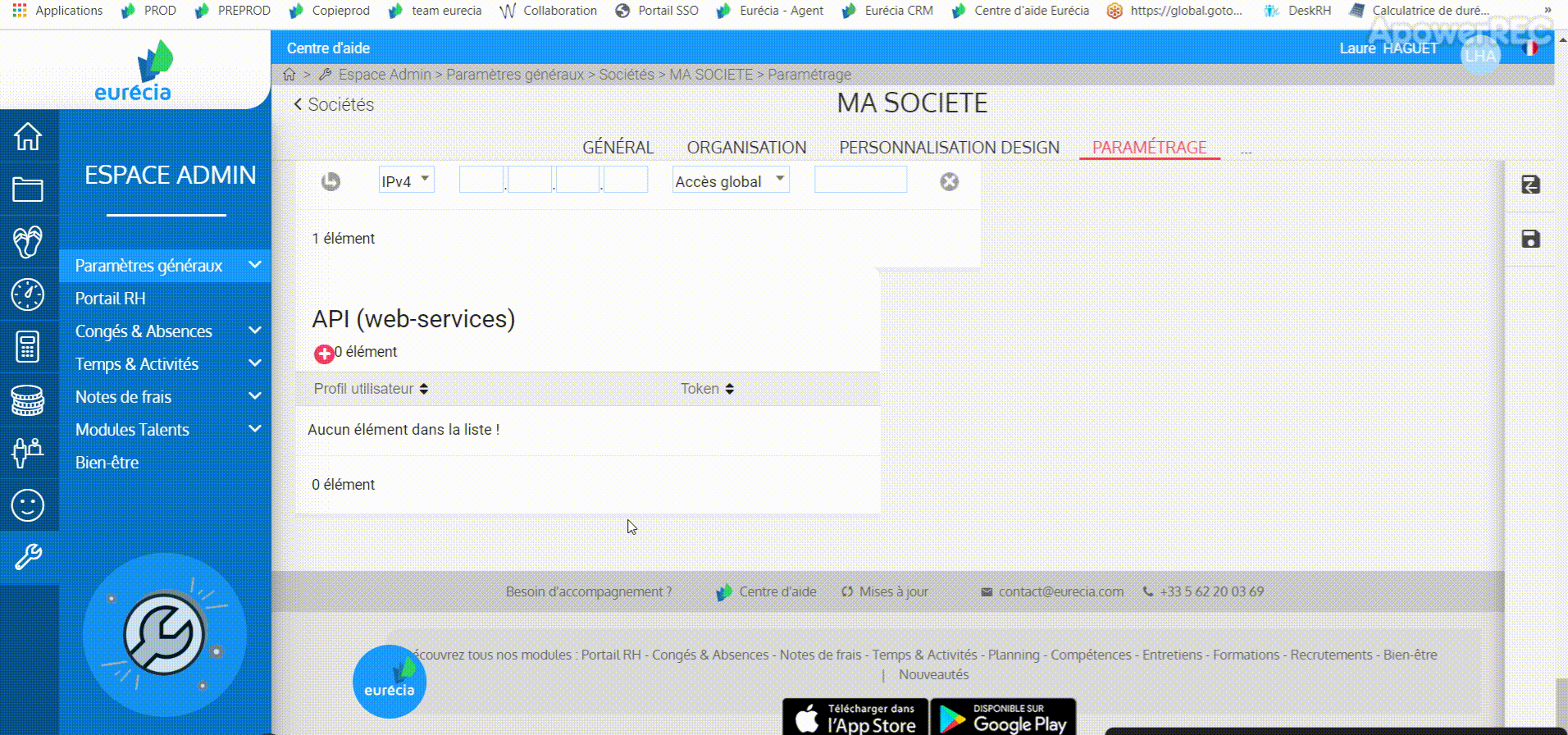The image size is (1568, 735).
Task: Click the reset arrow icon in IP row
Action: click(x=330, y=181)
